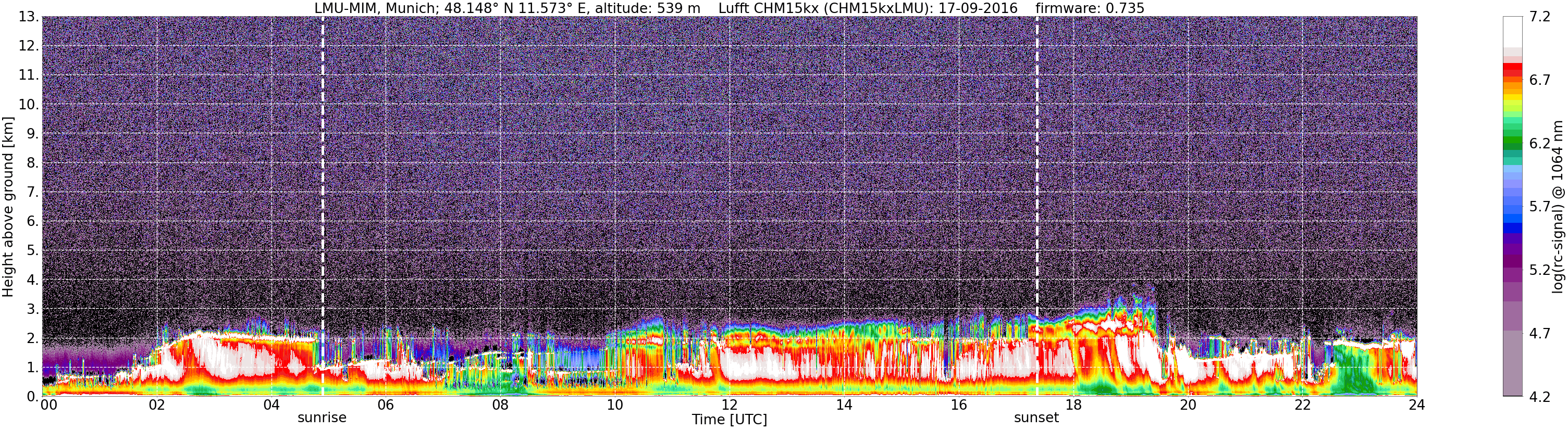Click the colorbar value 6.7
1568x430 pixels.
[x=1540, y=80]
